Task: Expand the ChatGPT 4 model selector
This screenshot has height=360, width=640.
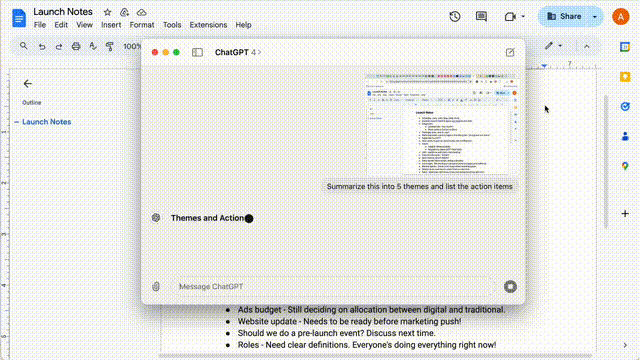Action: (x=238, y=52)
